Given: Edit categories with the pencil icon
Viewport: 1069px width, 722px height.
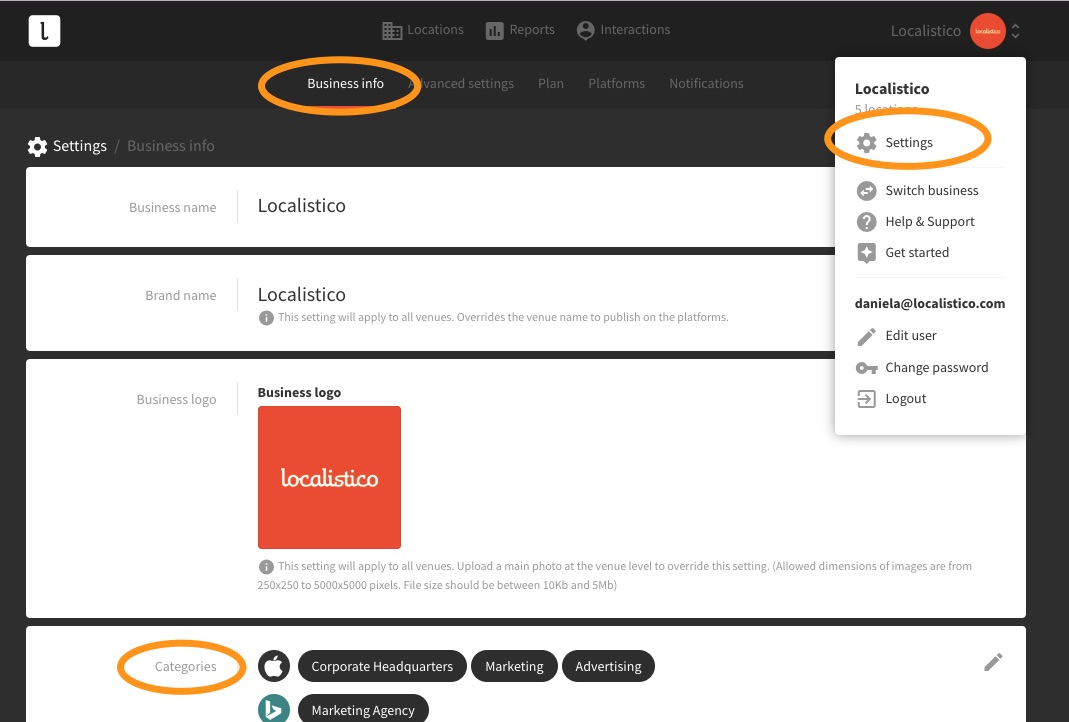Looking at the screenshot, I should [x=993, y=662].
